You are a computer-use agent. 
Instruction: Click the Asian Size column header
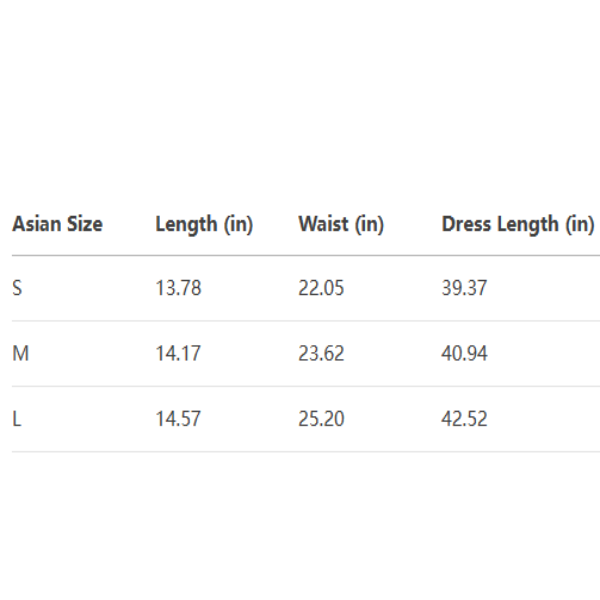click(57, 224)
